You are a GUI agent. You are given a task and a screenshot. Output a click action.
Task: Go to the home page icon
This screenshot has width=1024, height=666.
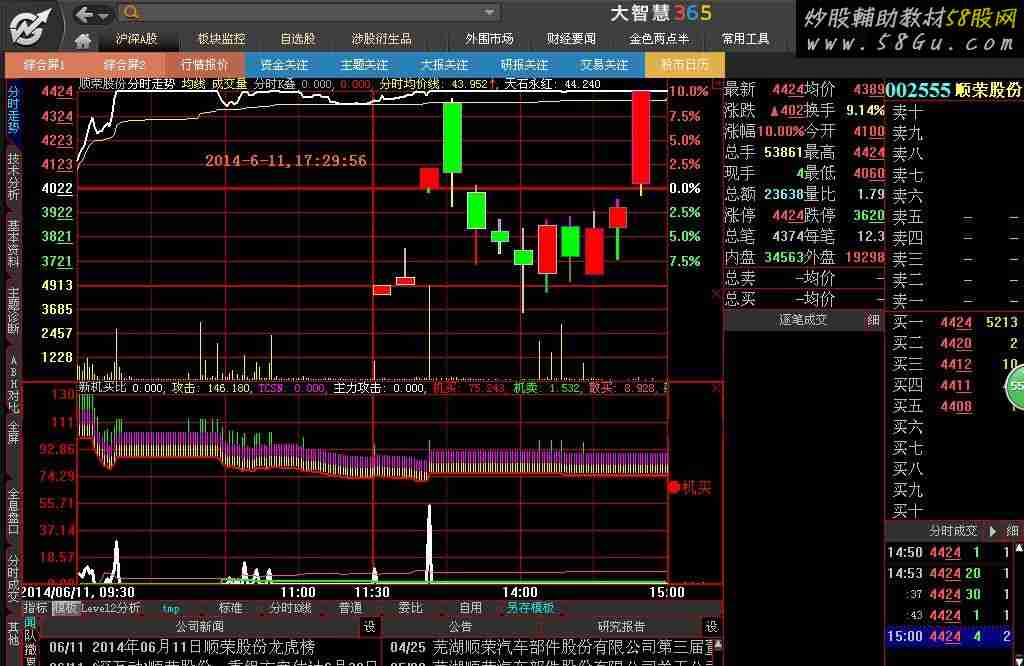pyautogui.click(x=83, y=40)
